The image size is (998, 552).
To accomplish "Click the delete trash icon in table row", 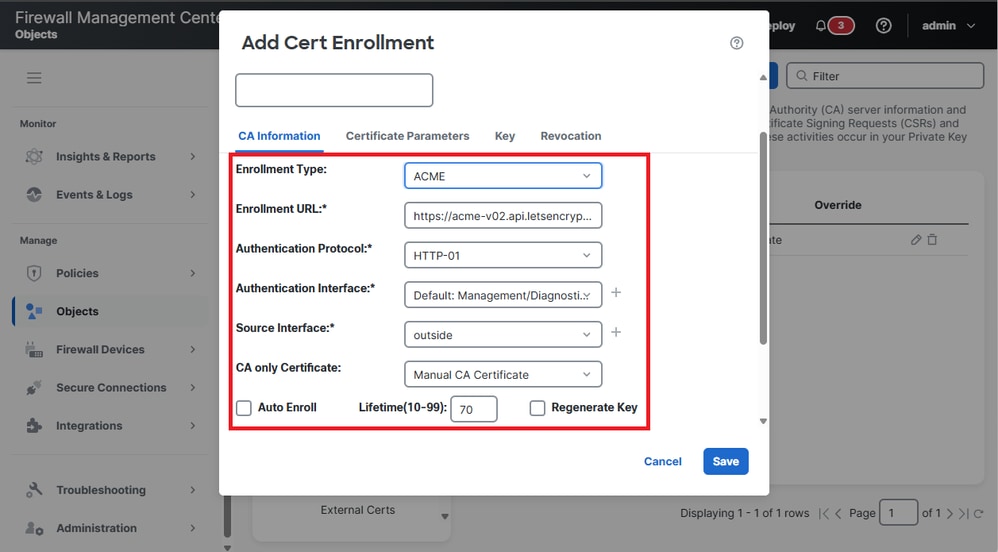I will (932, 240).
